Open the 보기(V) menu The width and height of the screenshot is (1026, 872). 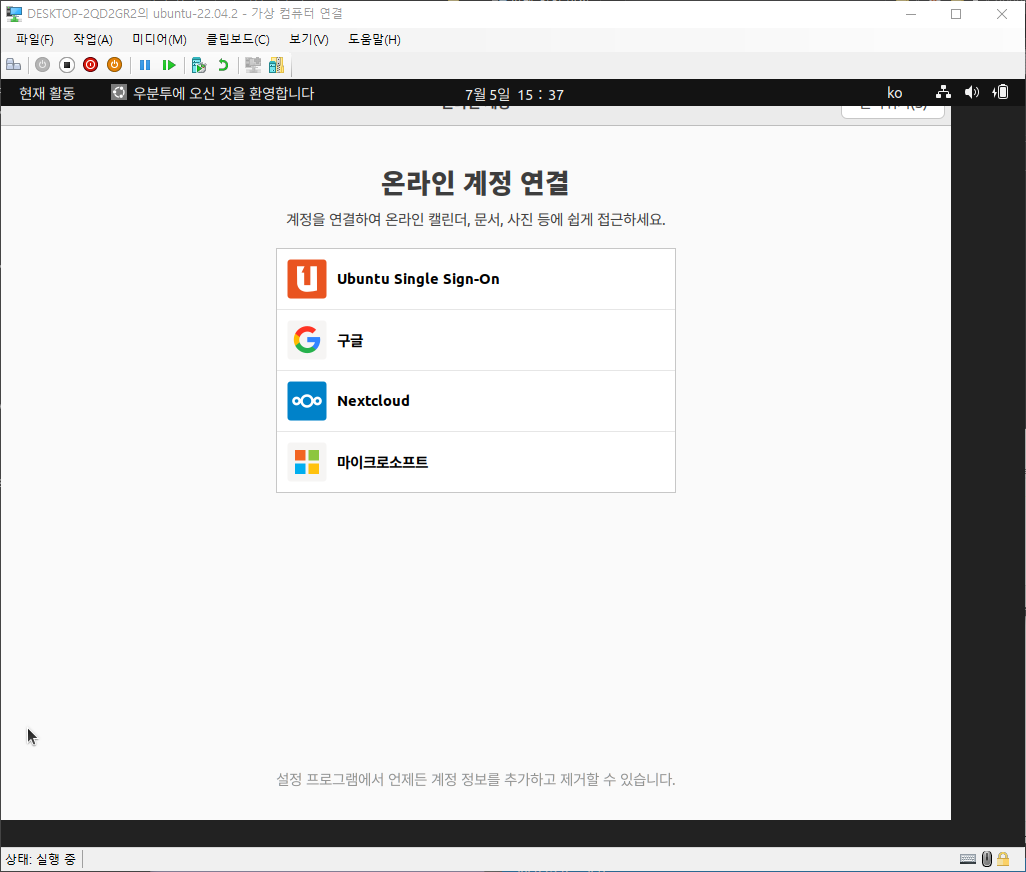pos(309,40)
